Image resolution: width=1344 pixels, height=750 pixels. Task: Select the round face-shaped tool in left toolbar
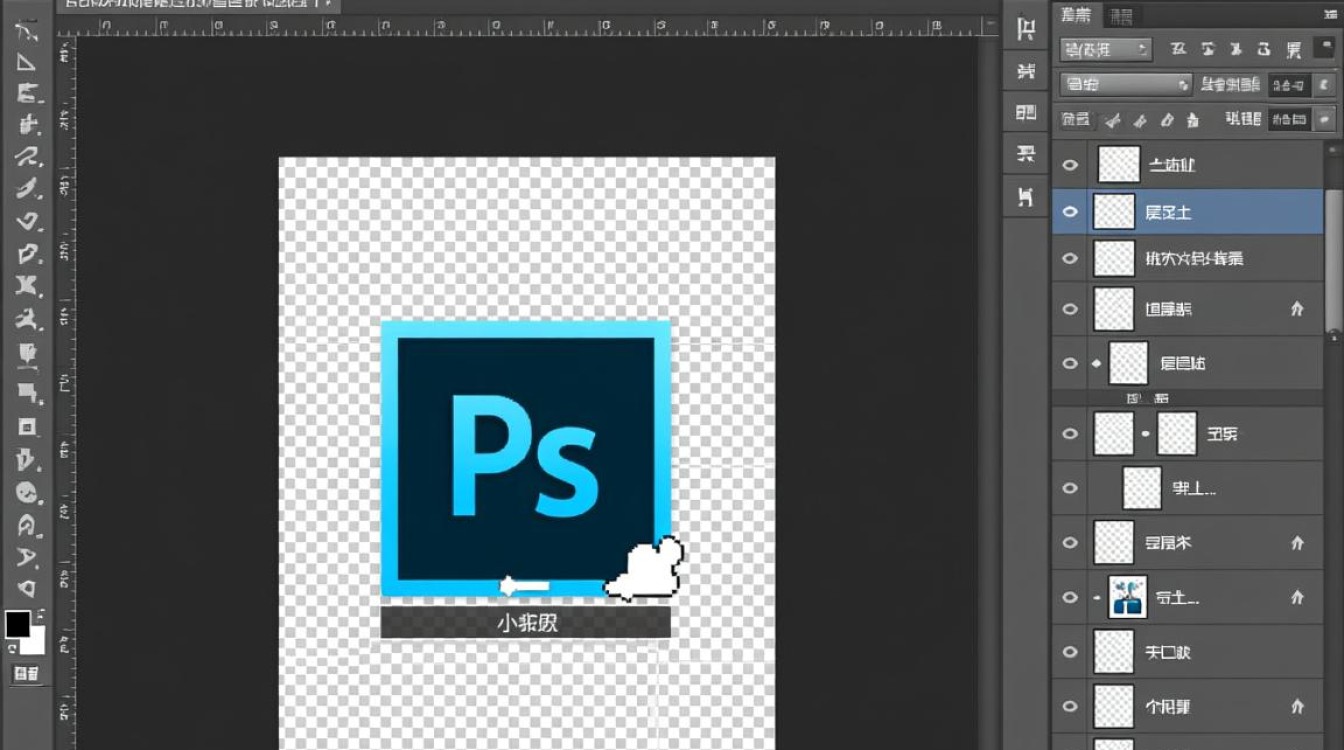tap(27, 492)
